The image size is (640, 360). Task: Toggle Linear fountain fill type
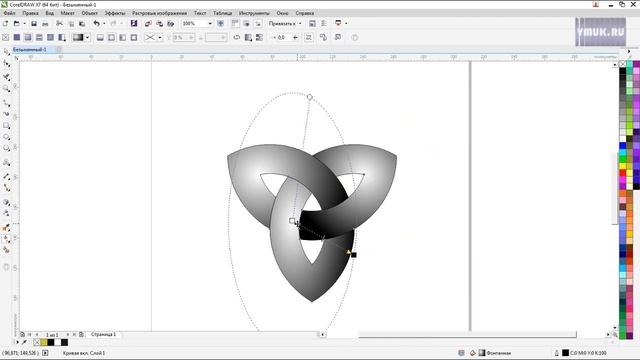(x=100, y=38)
